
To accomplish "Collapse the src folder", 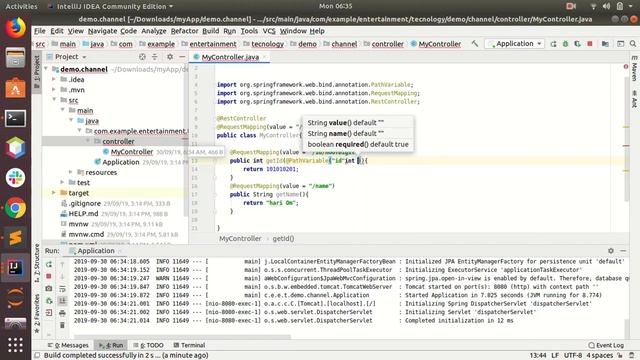I will (x=54, y=100).
